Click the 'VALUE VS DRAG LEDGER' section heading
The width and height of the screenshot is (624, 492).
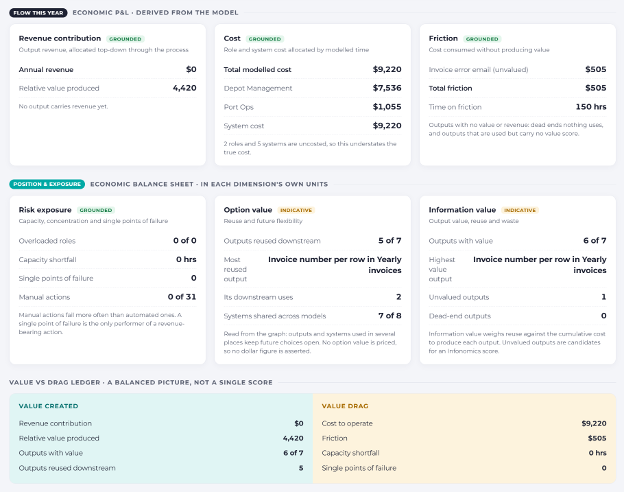pos(141,383)
